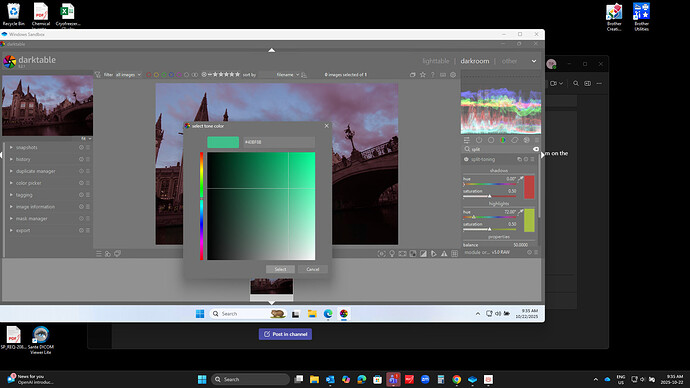Toggle the green color label filter
The height and width of the screenshot is (388, 690).
point(164,75)
